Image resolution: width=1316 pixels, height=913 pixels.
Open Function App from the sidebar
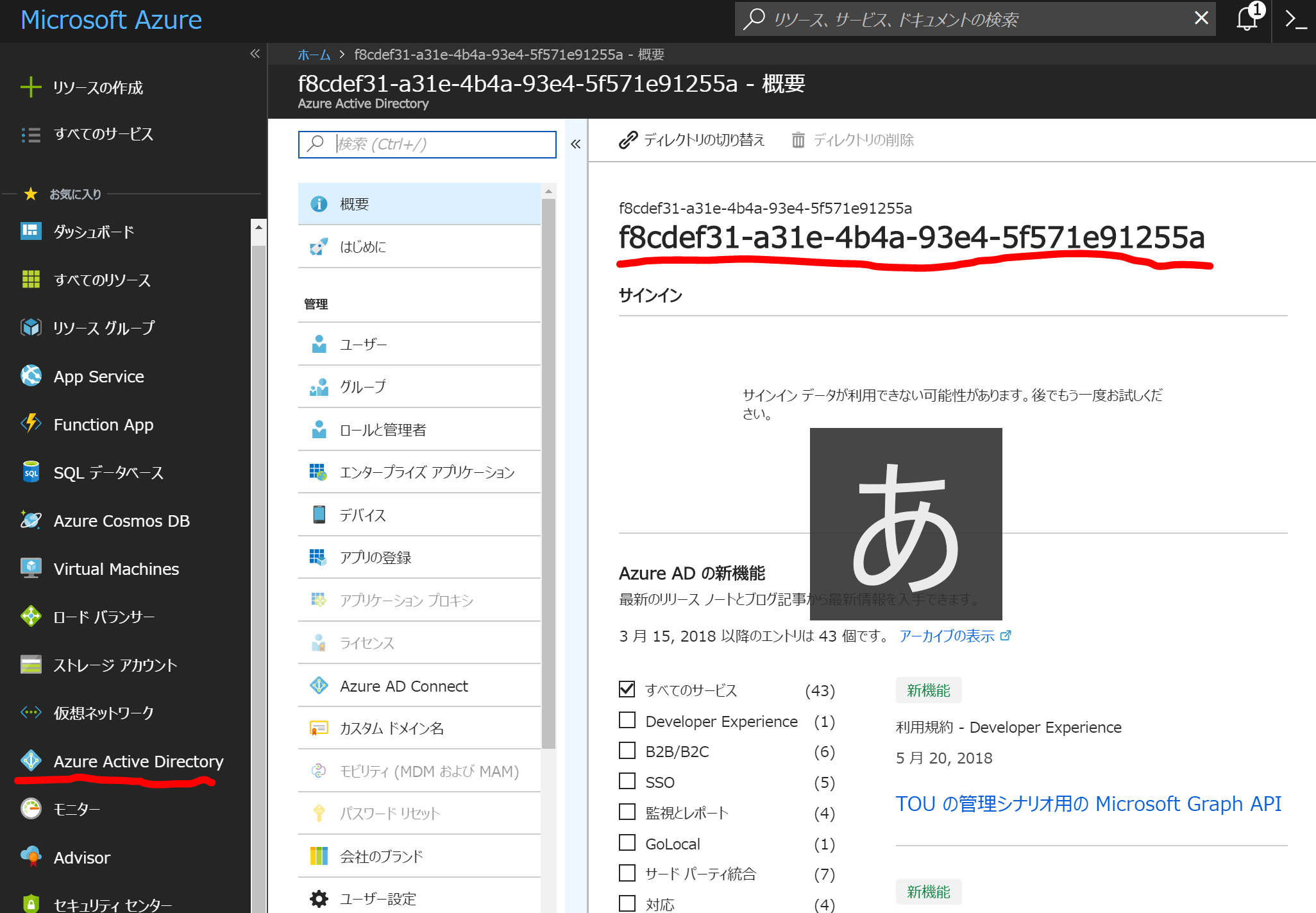pyautogui.click(x=103, y=424)
